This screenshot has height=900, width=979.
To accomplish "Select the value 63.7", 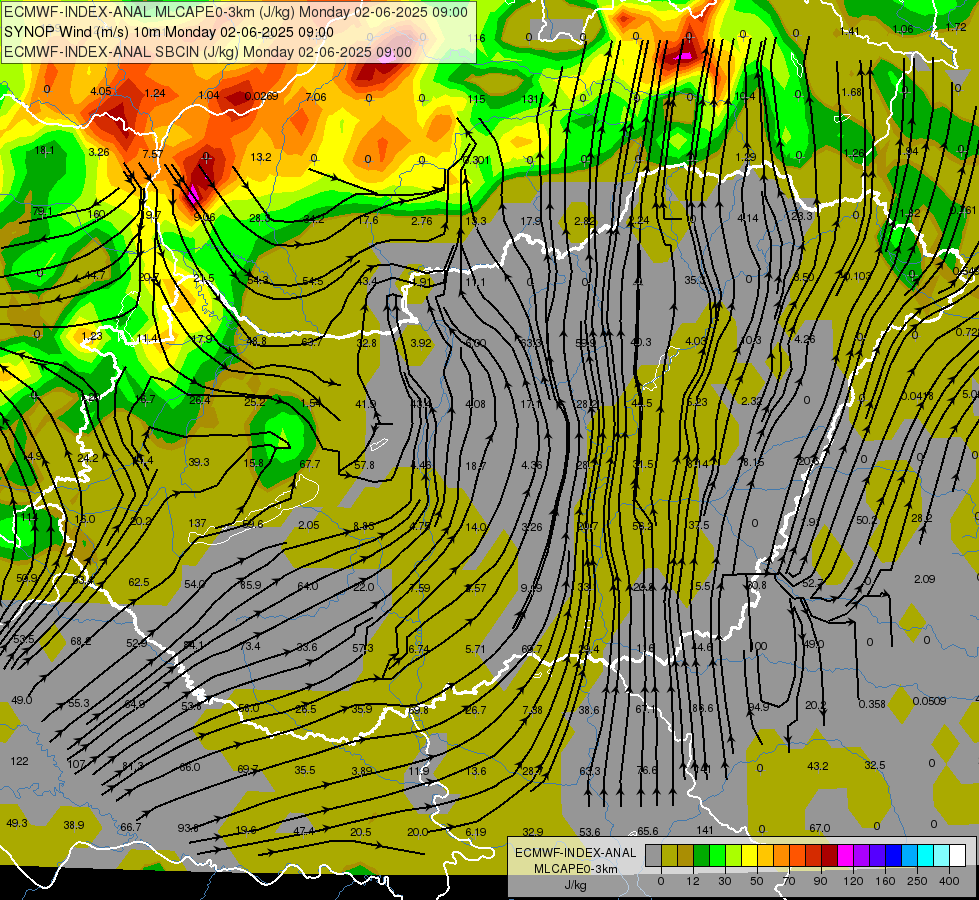I will [x=312, y=342].
